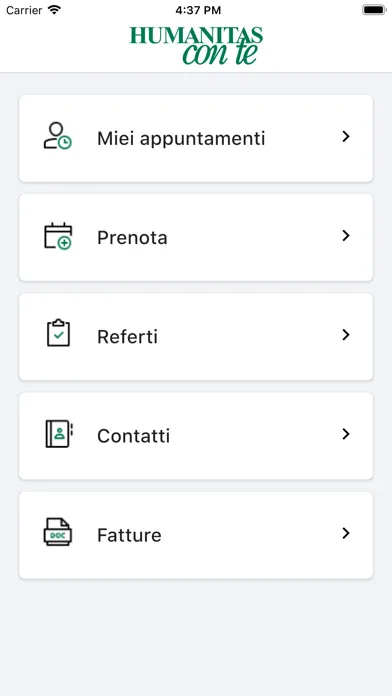Tap the address book Contatti icon
The width and height of the screenshot is (392, 696).
tap(59, 434)
